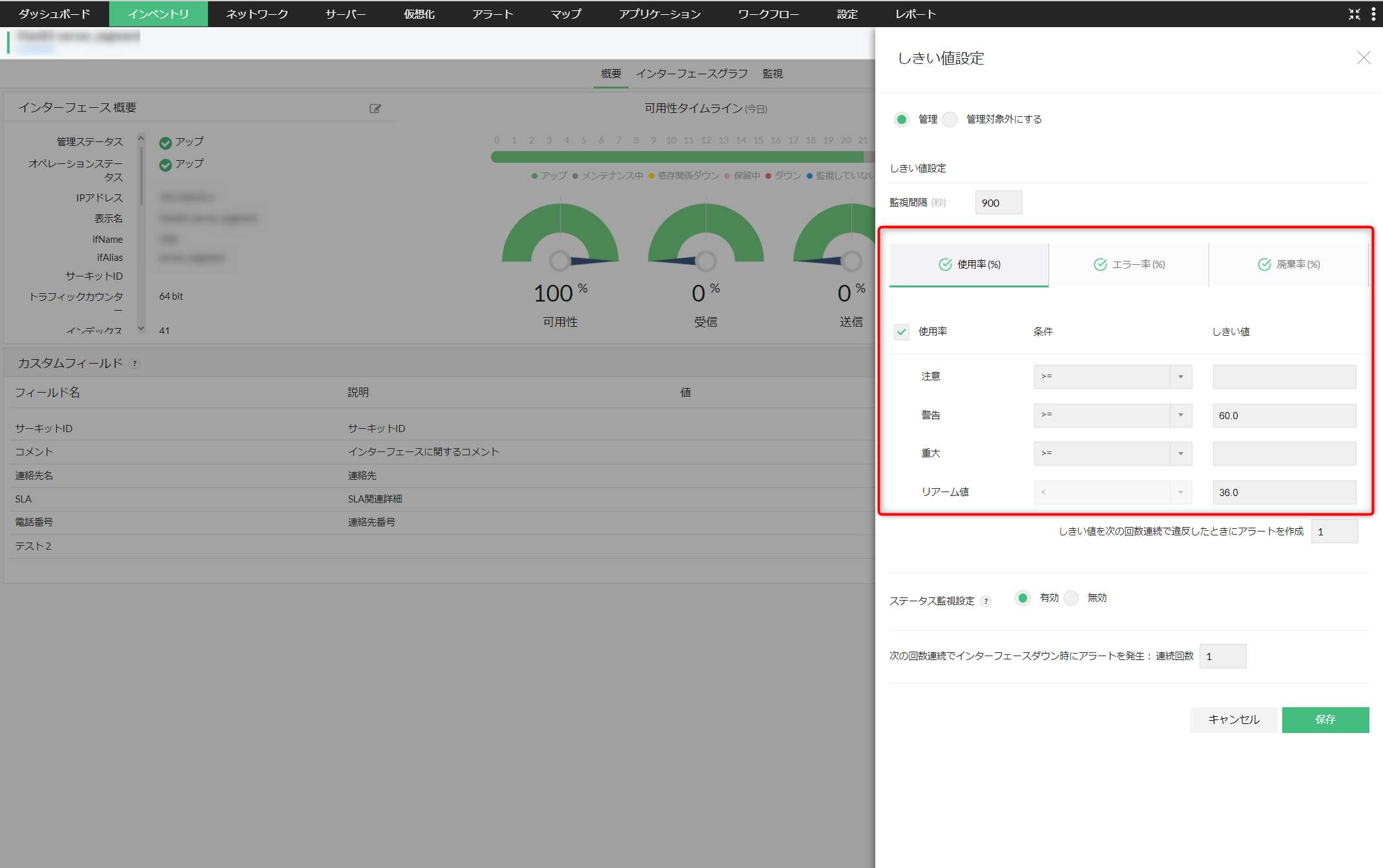Click the 監視間隔 input field
This screenshot has height=868, width=1383.
[x=998, y=203]
